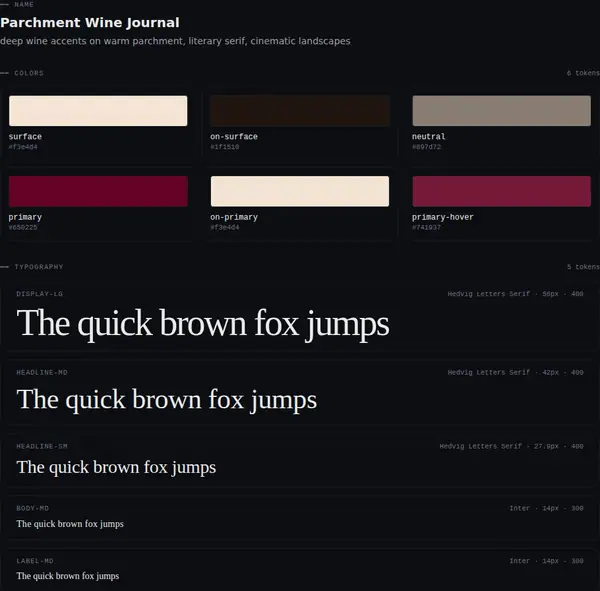
Task: Click the LABEL-MD label
Action: pyautogui.click(x=35, y=561)
